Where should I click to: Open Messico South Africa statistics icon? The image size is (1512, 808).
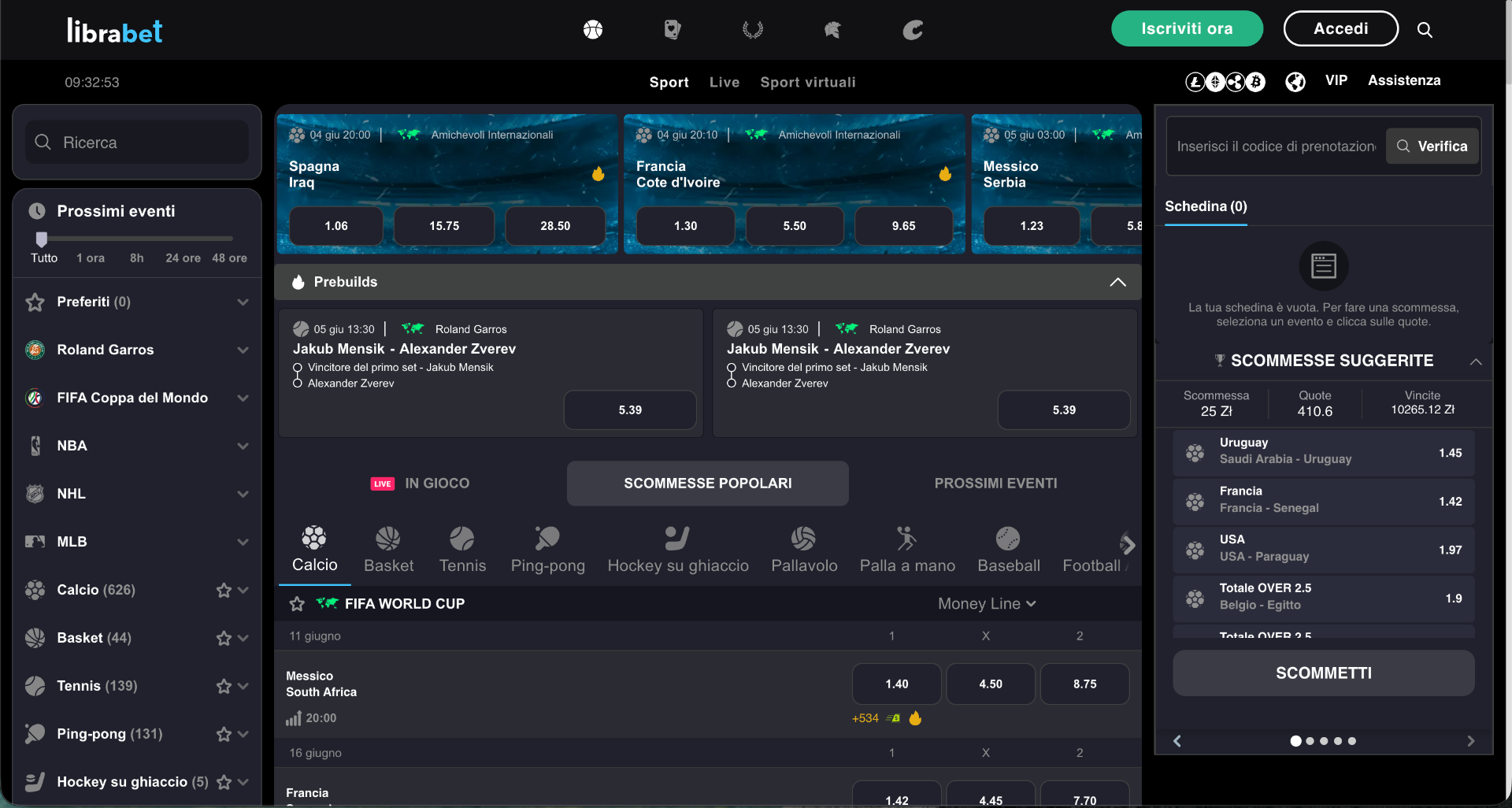(x=293, y=718)
